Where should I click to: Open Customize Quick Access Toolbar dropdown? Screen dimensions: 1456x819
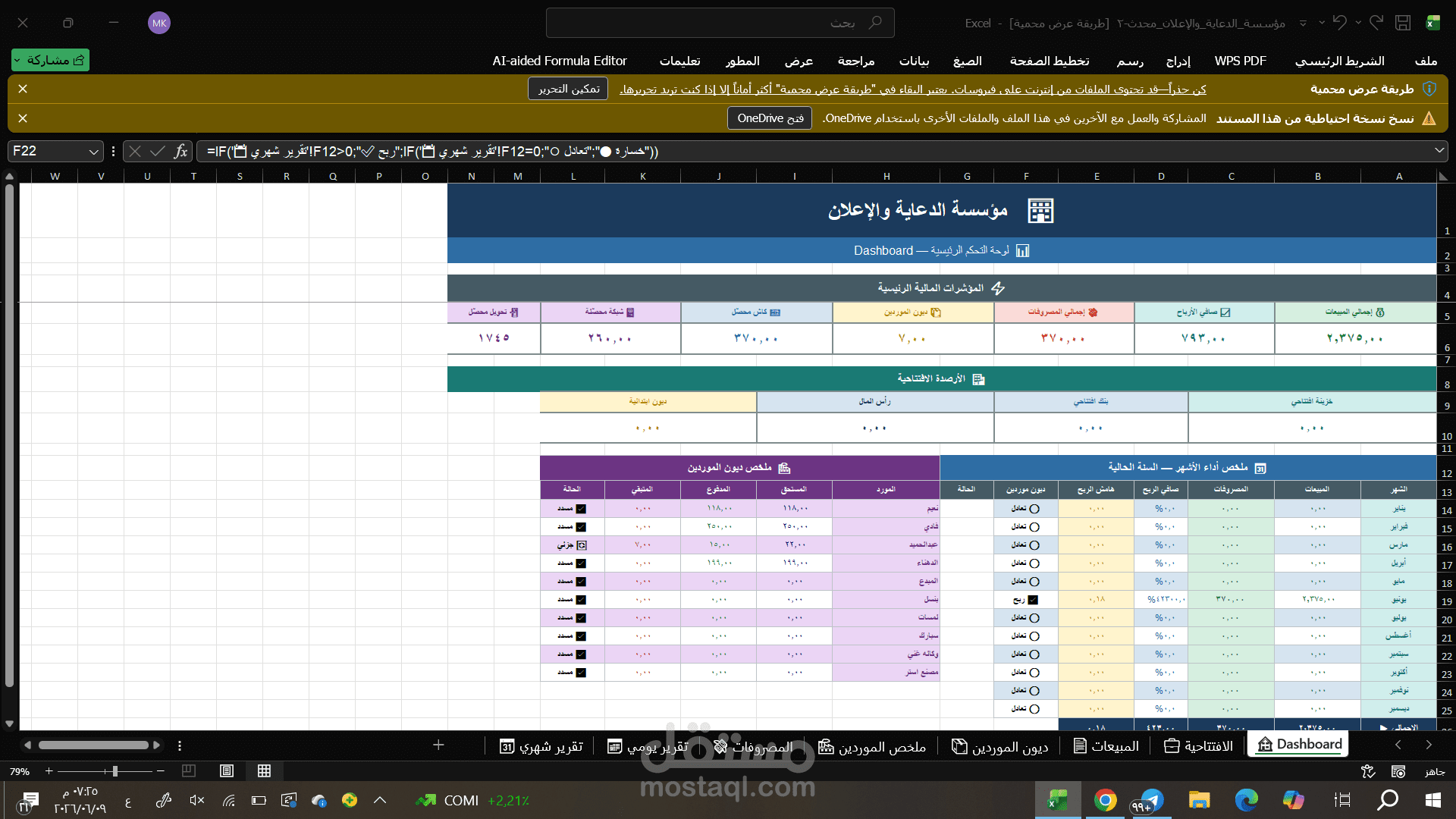pyautogui.click(x=1303, y=23)
